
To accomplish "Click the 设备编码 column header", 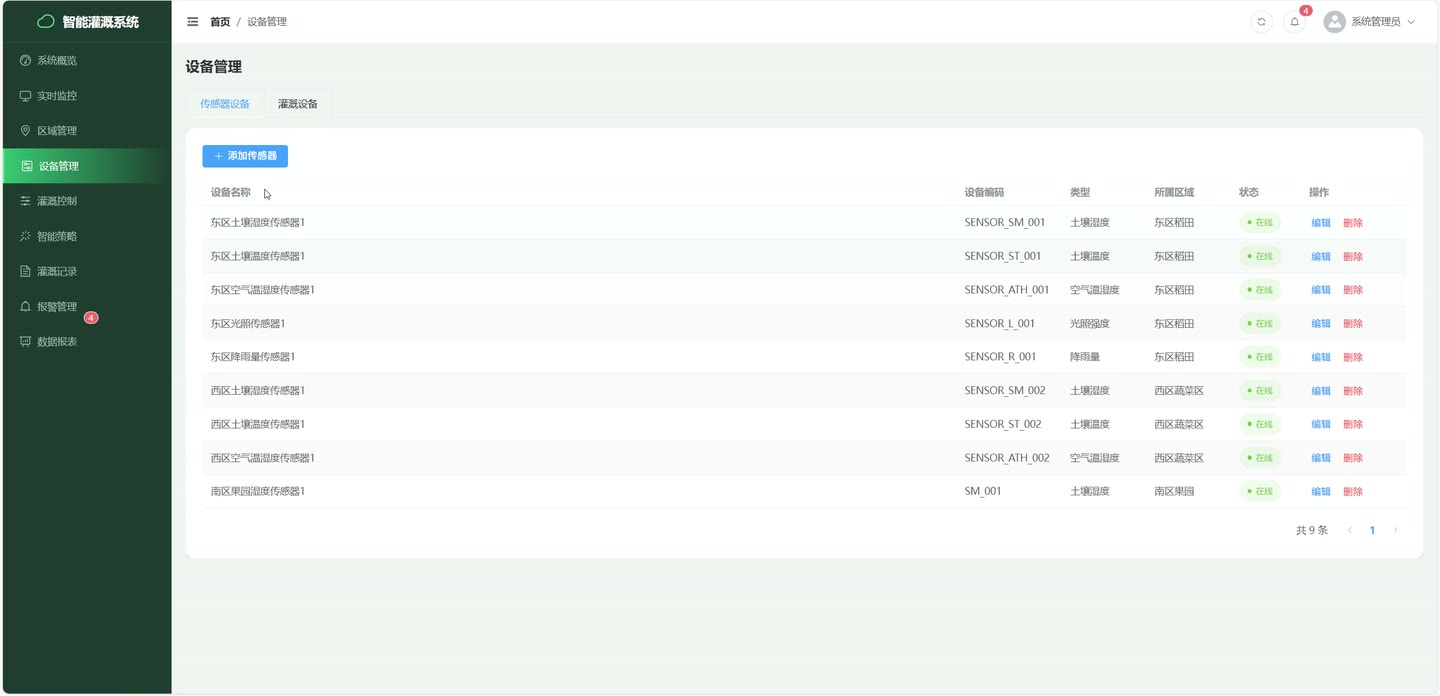I will 984,192.
